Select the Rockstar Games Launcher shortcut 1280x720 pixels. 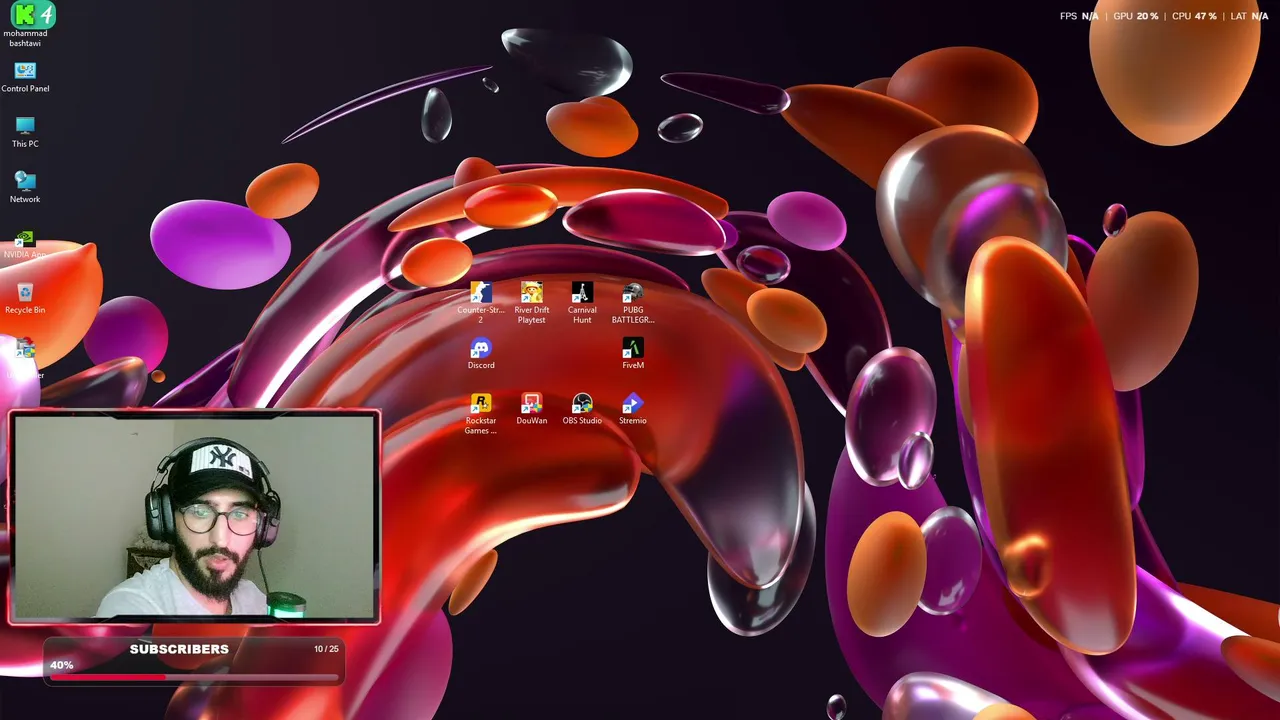click(x=481, y=414)
